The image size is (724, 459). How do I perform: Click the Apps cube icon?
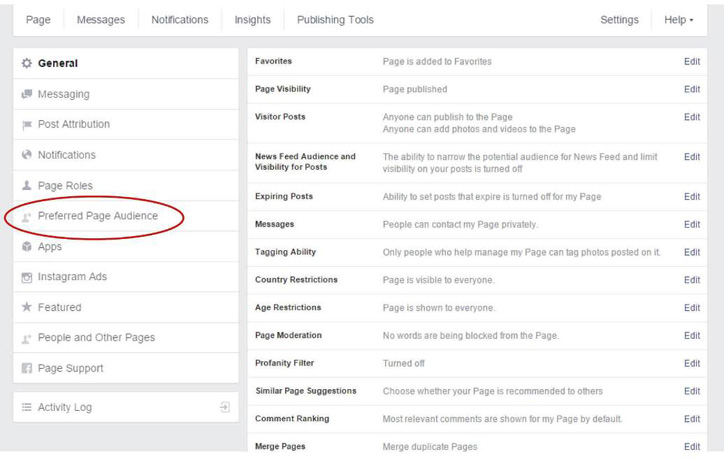(x=27, y=246)
